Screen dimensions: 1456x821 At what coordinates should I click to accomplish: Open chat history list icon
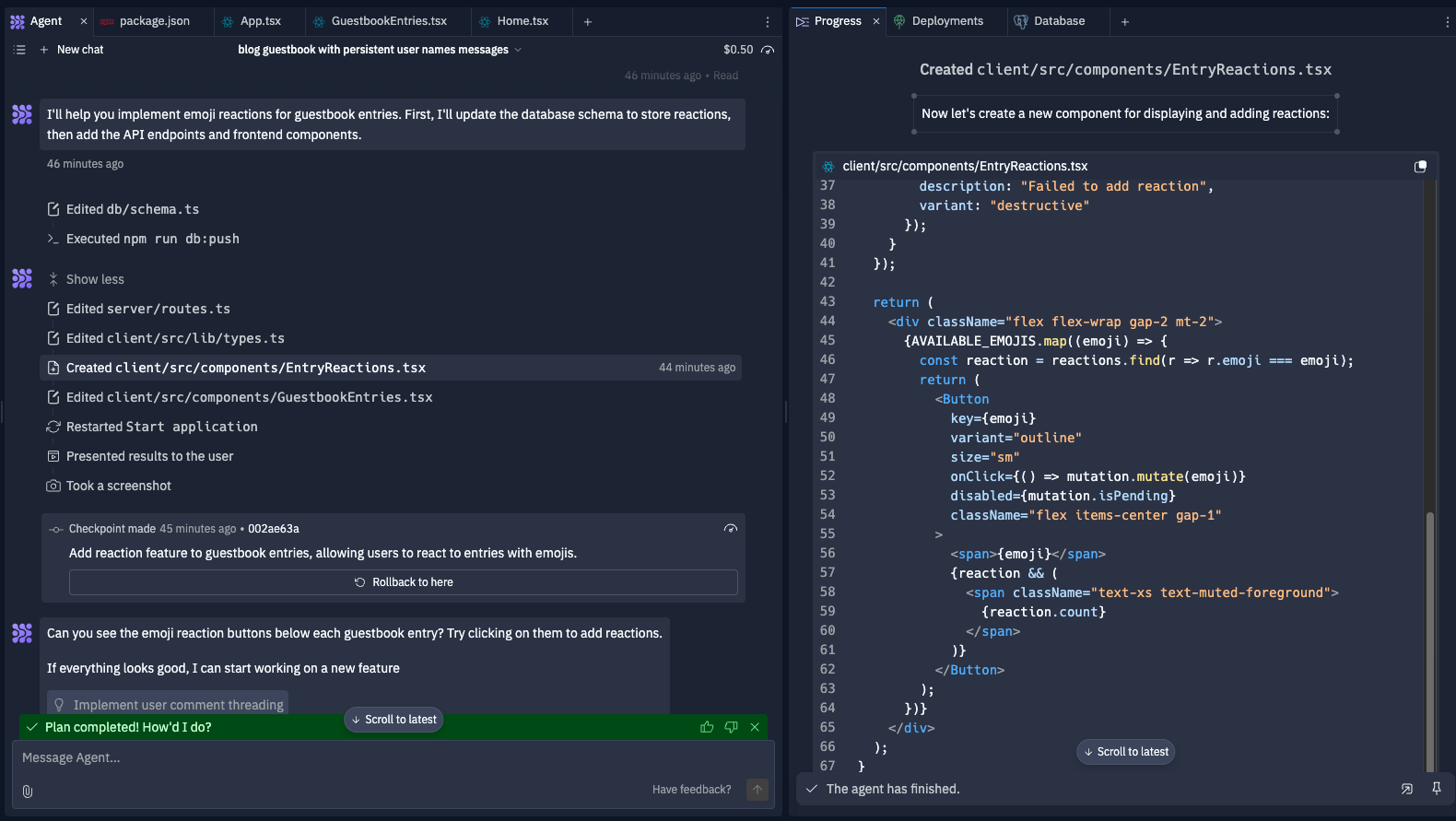coord(19,50)
